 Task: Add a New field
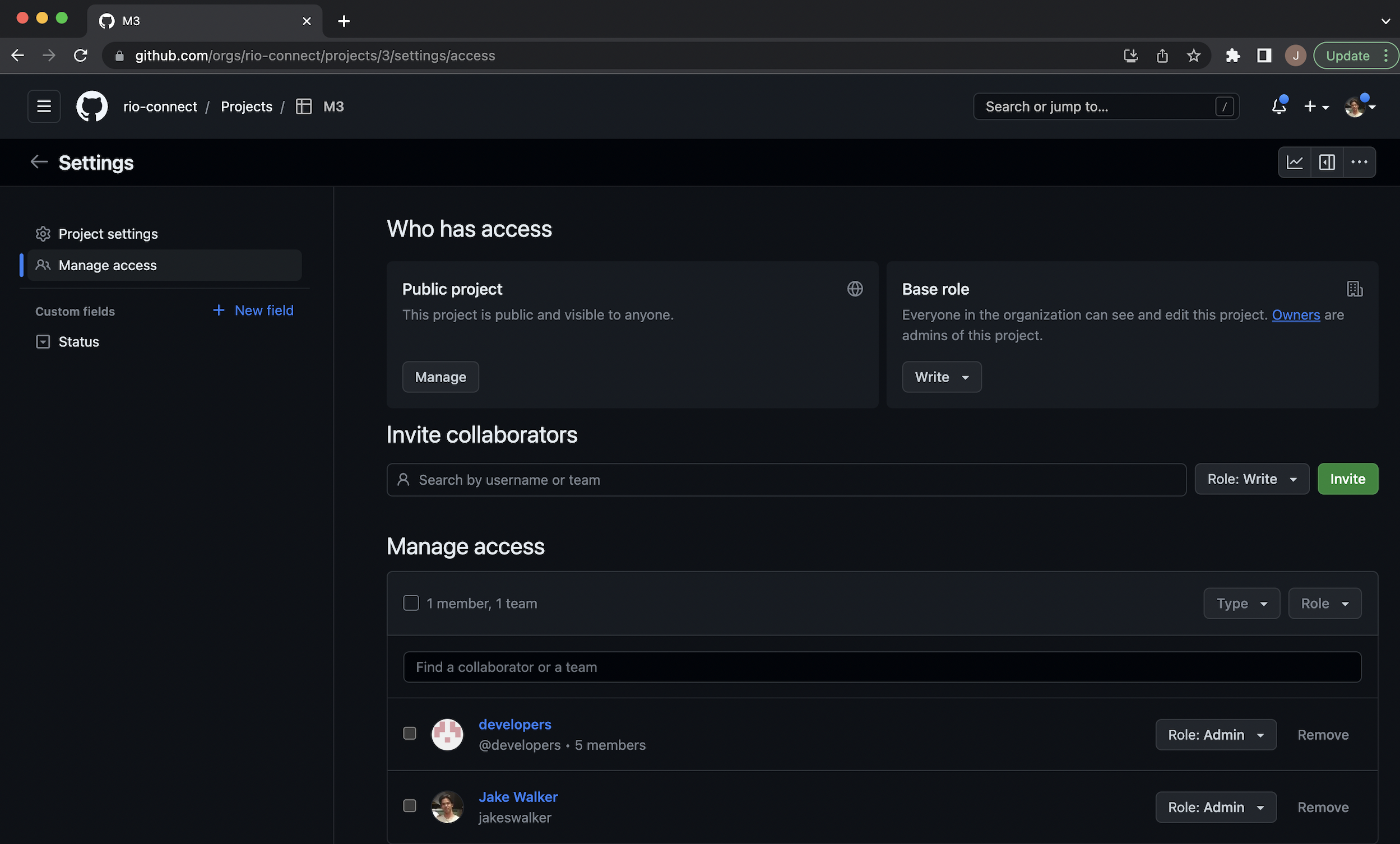253,310
